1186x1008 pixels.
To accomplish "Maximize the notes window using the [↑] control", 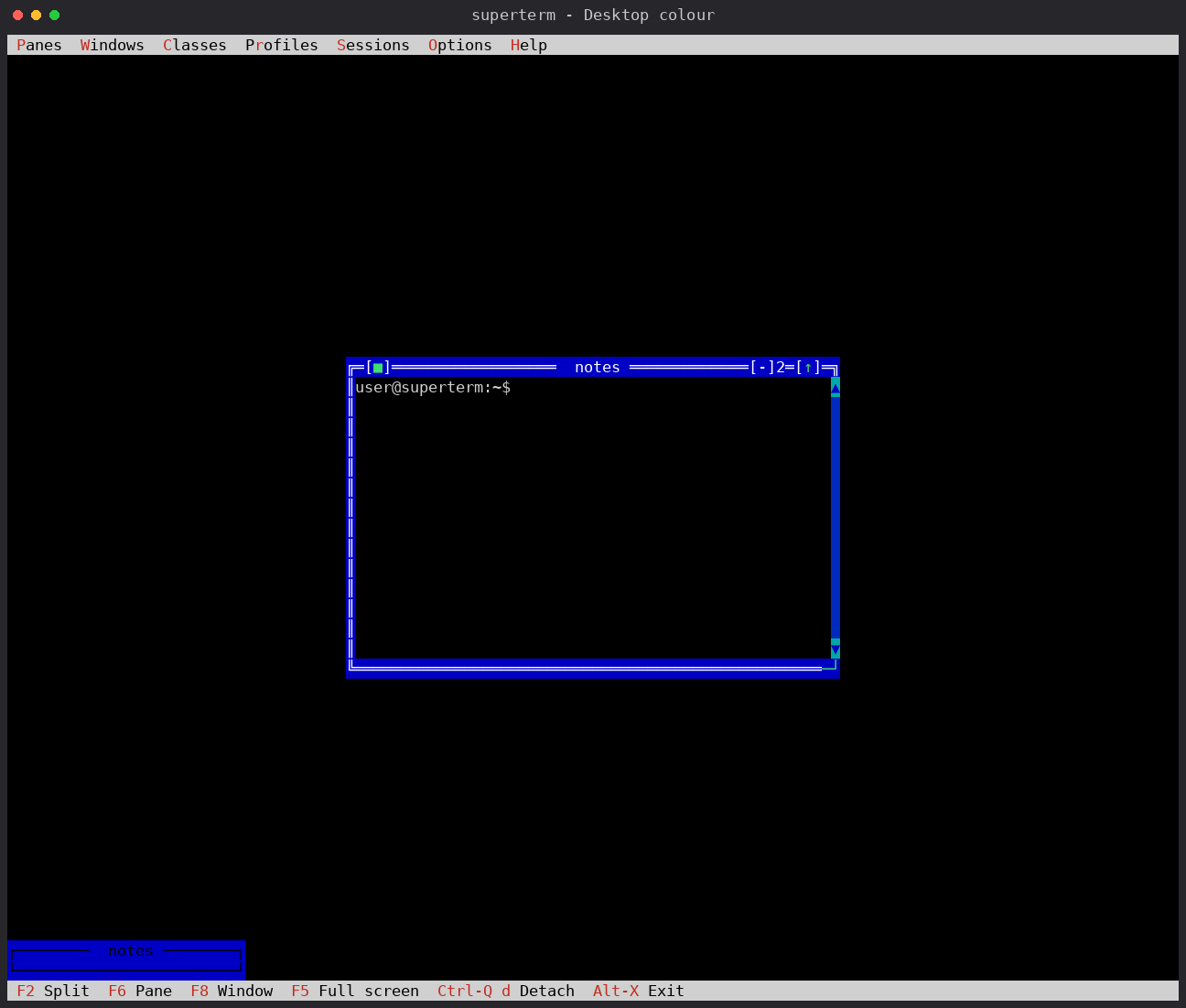I will pyautogui.click(x=808, y=368).
